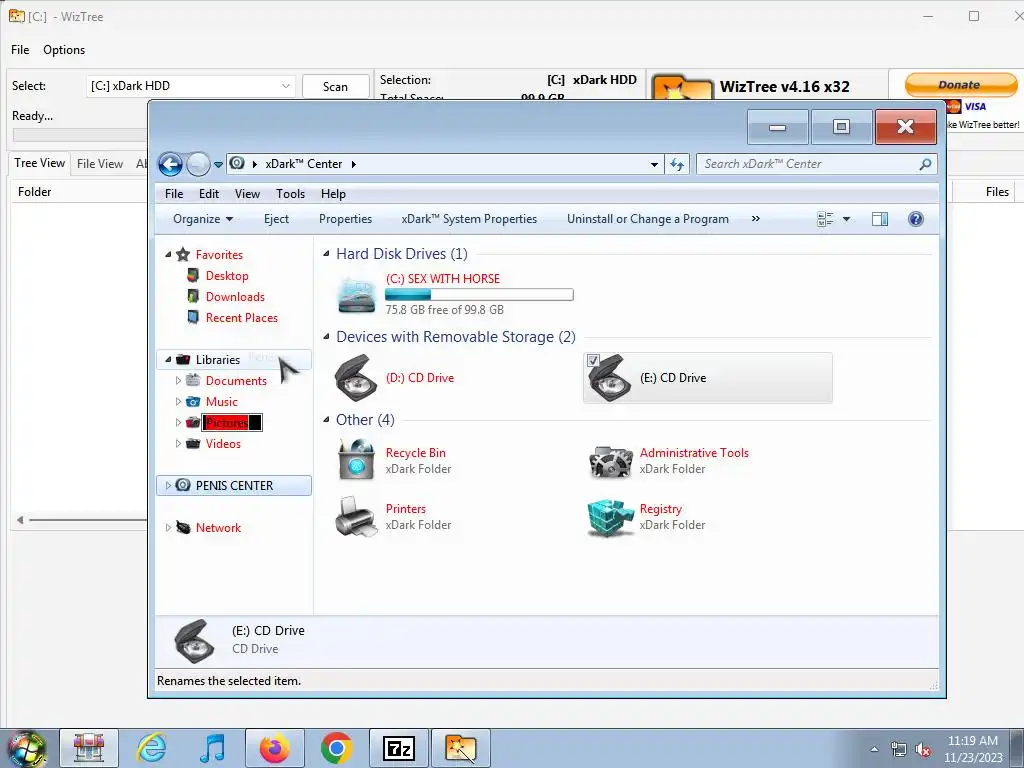
Task: Open the Music library
Action: point(221,402)
